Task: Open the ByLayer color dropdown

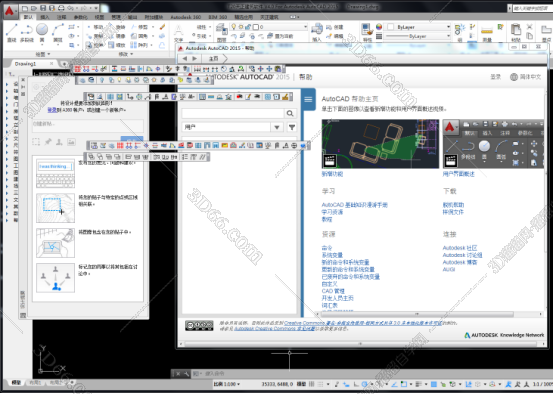Action: (x=448, y=27)
